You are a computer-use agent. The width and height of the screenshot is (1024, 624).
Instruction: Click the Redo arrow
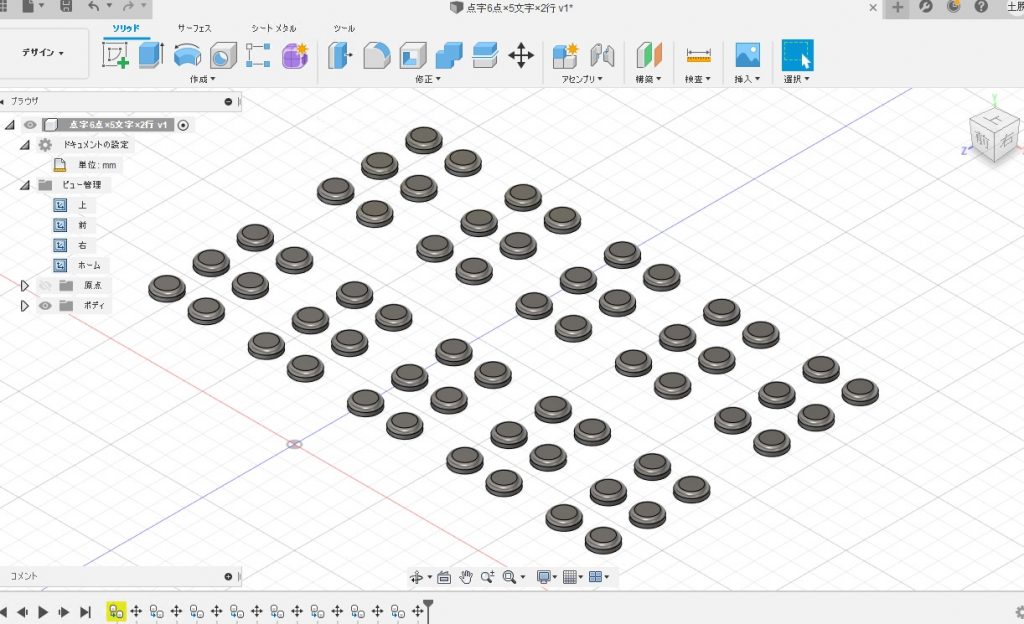point(129,7)
